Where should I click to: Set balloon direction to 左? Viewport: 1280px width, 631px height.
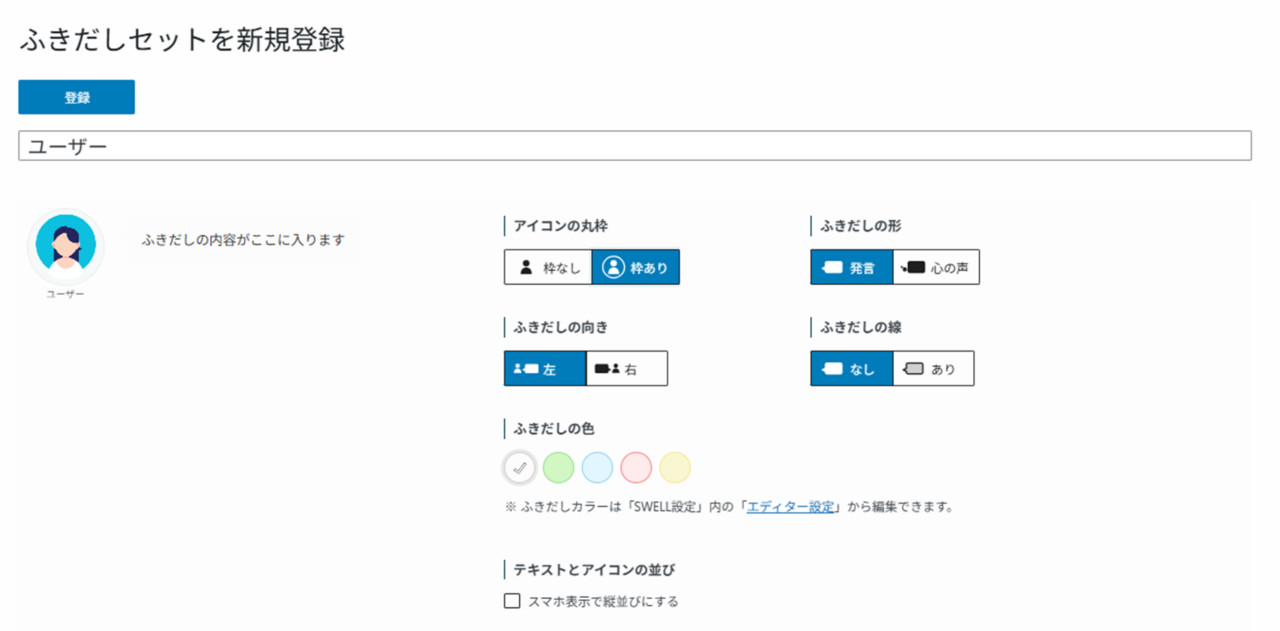pyautogui.click(x=544, y=368)
